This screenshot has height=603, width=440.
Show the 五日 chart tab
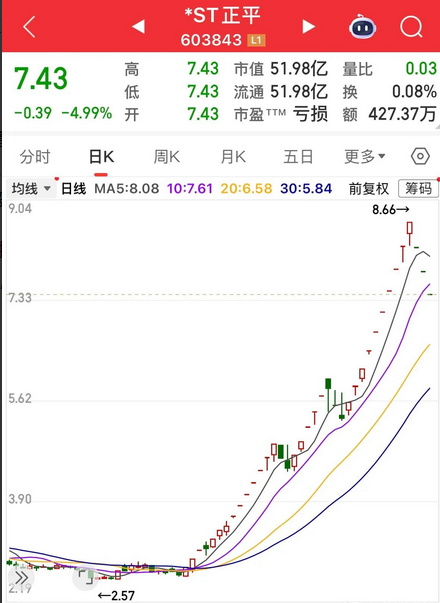[x=298, y=157]
